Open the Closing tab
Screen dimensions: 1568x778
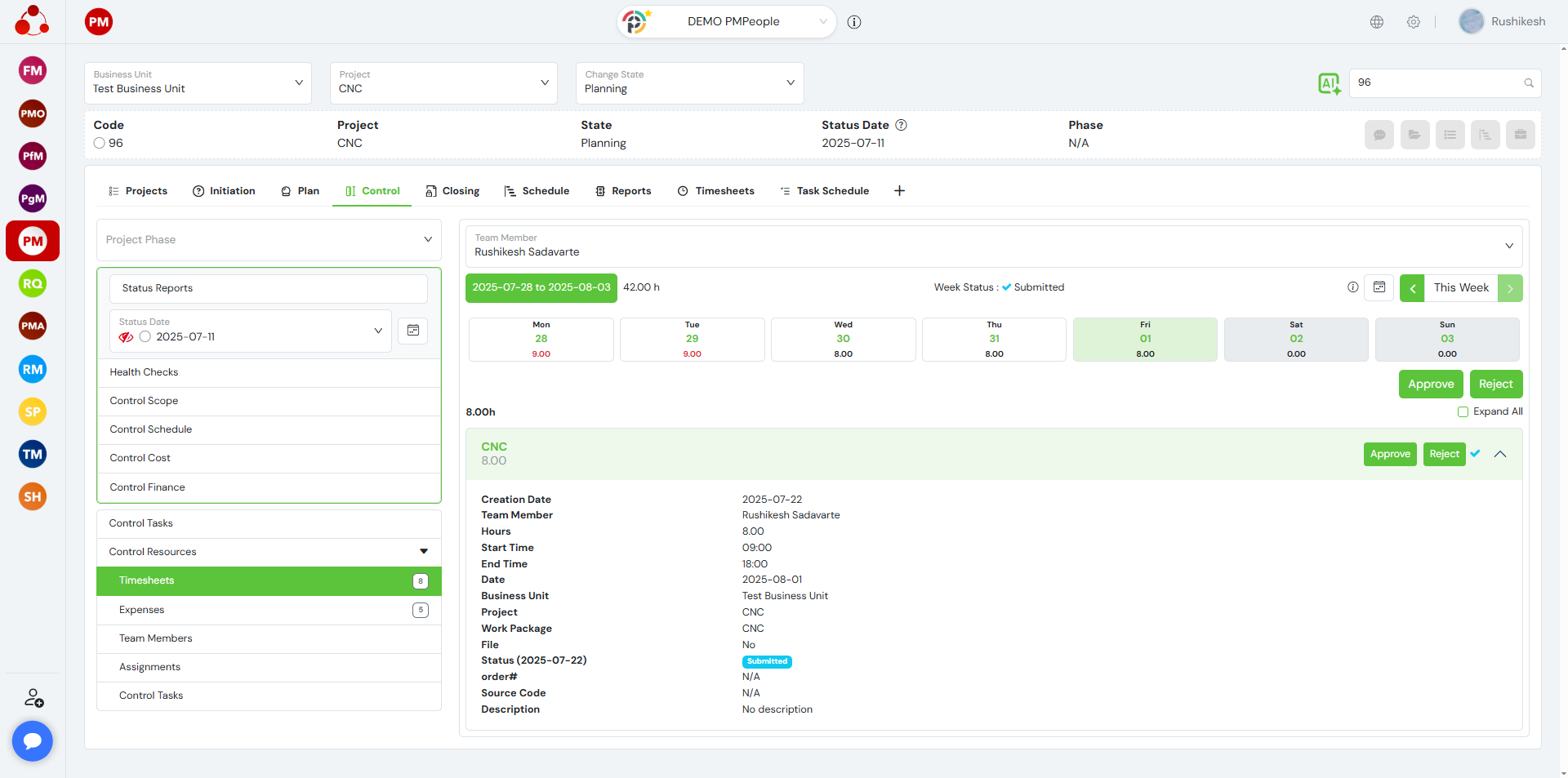(x=452, y=191)
